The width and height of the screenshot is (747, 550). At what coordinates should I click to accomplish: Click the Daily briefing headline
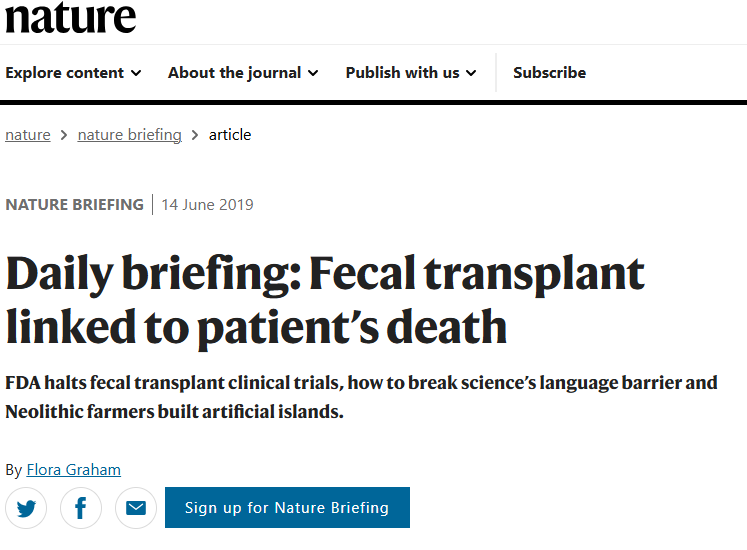coord(325,300)
